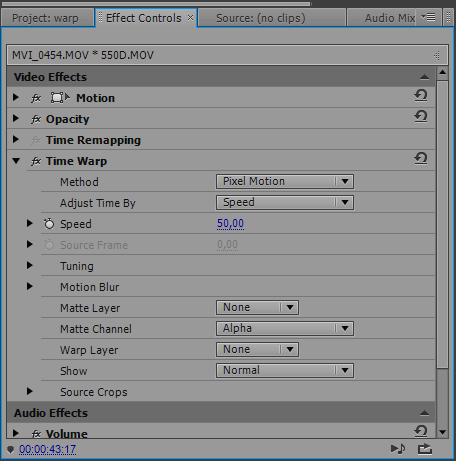Expand the Tuning settings
The height and width of the screenshot is (461, 456).
pyautogui.click(x=30, y=265)
